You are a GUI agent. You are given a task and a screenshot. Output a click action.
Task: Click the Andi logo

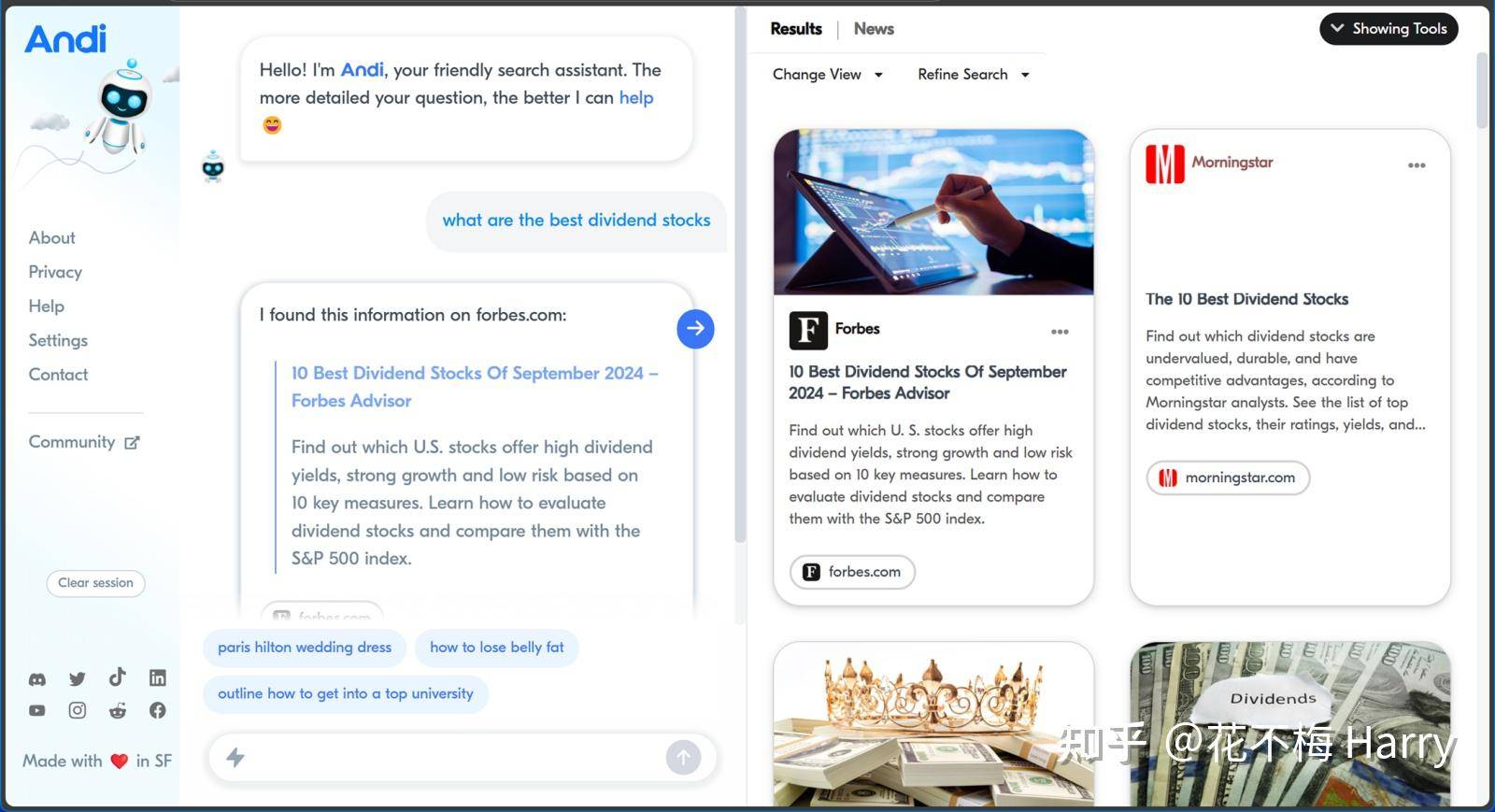click(x=65, y=38)
